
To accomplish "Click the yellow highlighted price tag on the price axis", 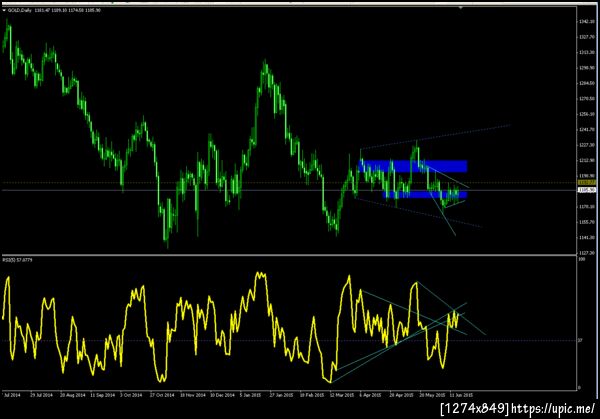I will coord(587,183).
